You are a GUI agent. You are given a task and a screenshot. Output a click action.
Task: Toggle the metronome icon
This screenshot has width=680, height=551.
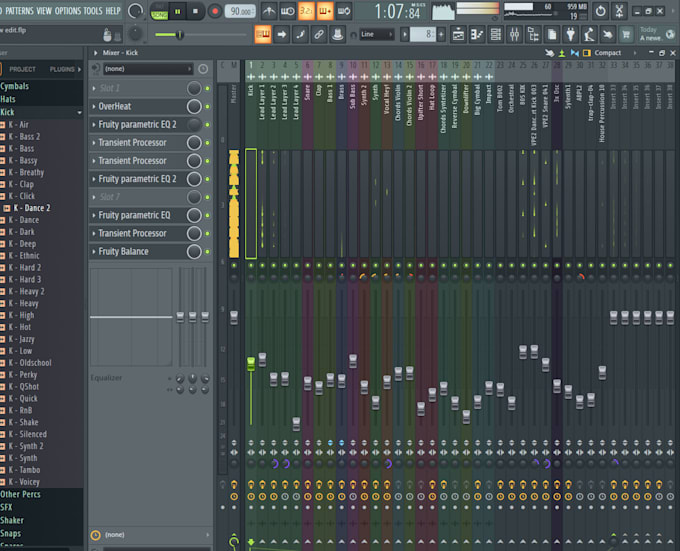(269, 11)
